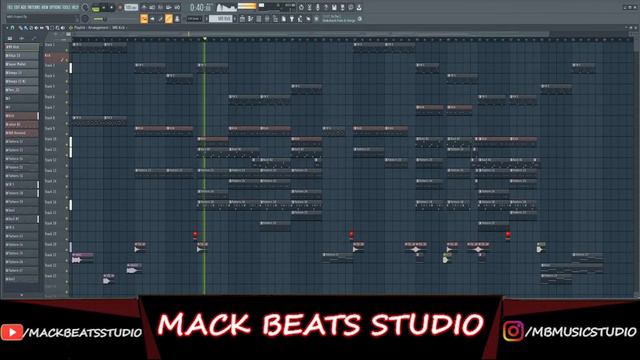The image size is (640, 360).
Task: Toggle pattern/song mode switch
Action: pos(95,8)
